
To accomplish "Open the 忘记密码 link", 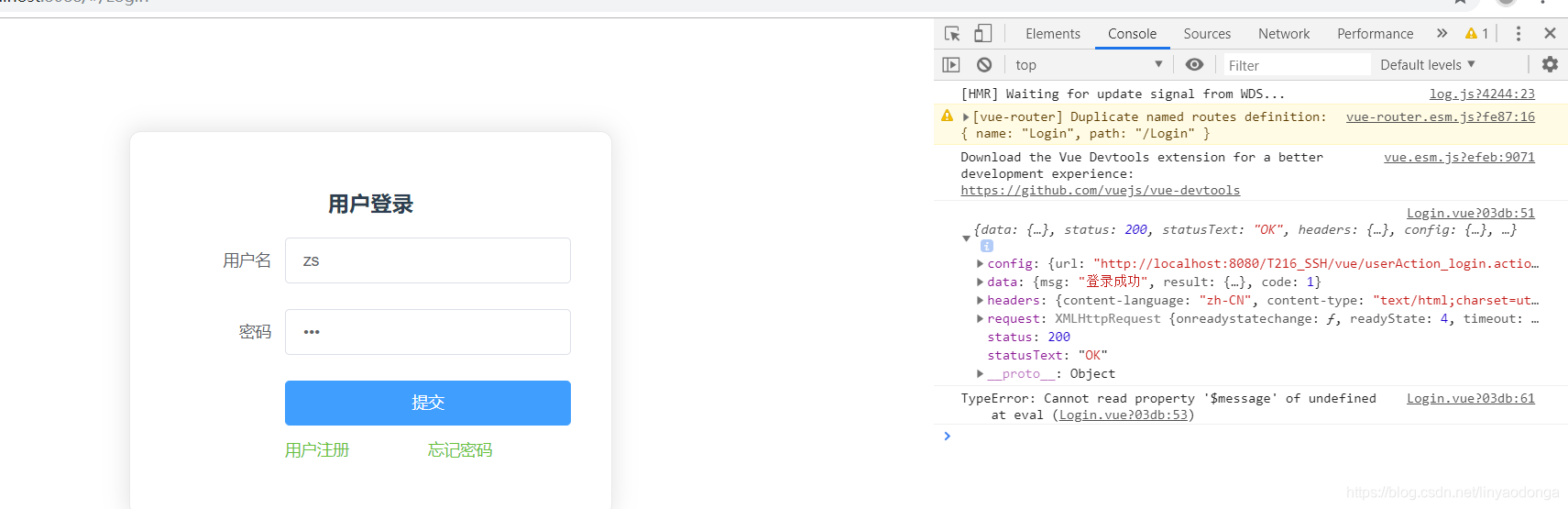I will click(x=460, y=450).
